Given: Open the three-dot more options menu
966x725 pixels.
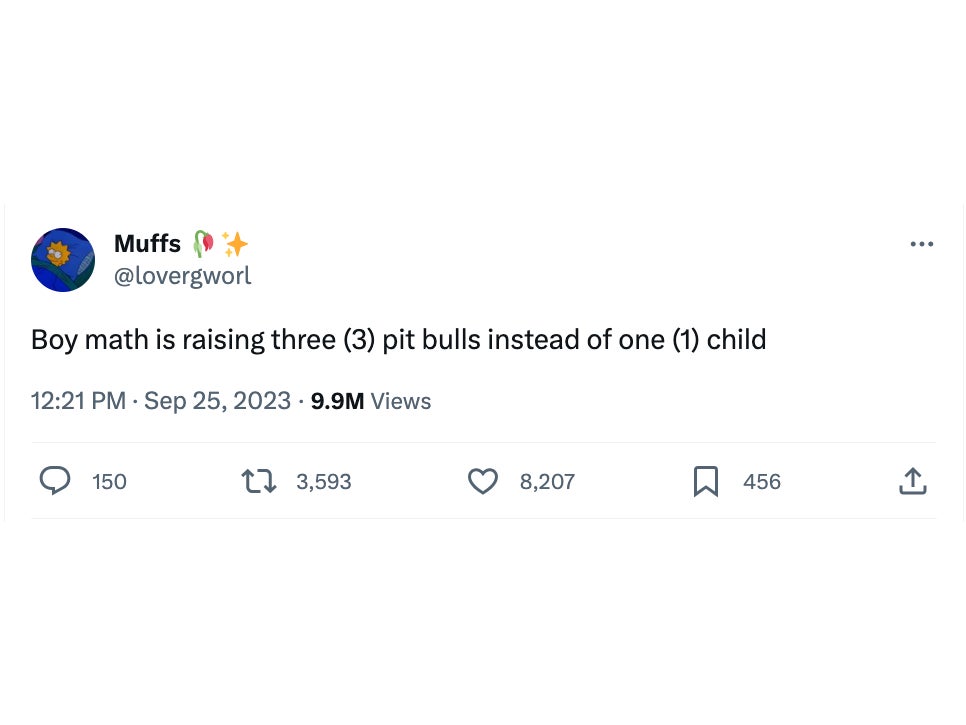Looking at the screenshot, I should pyautogui.click(x=921, y=244).
